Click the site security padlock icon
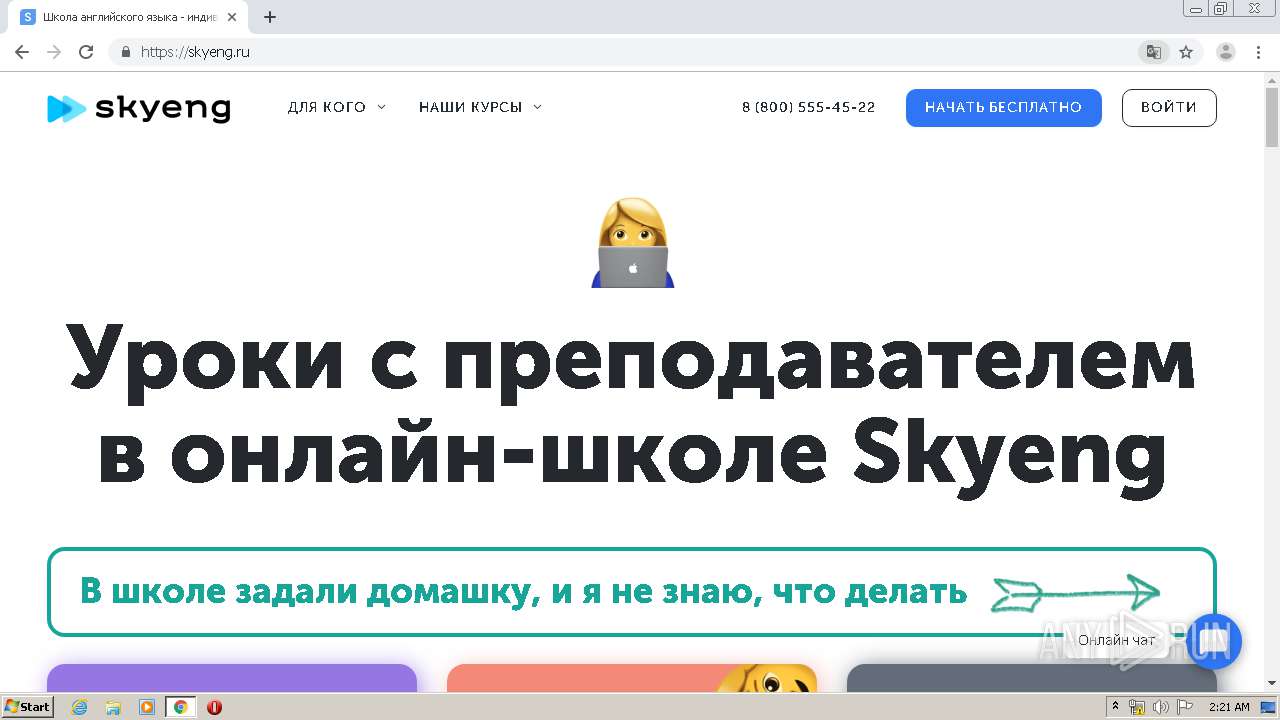 [x=125, y=52]
